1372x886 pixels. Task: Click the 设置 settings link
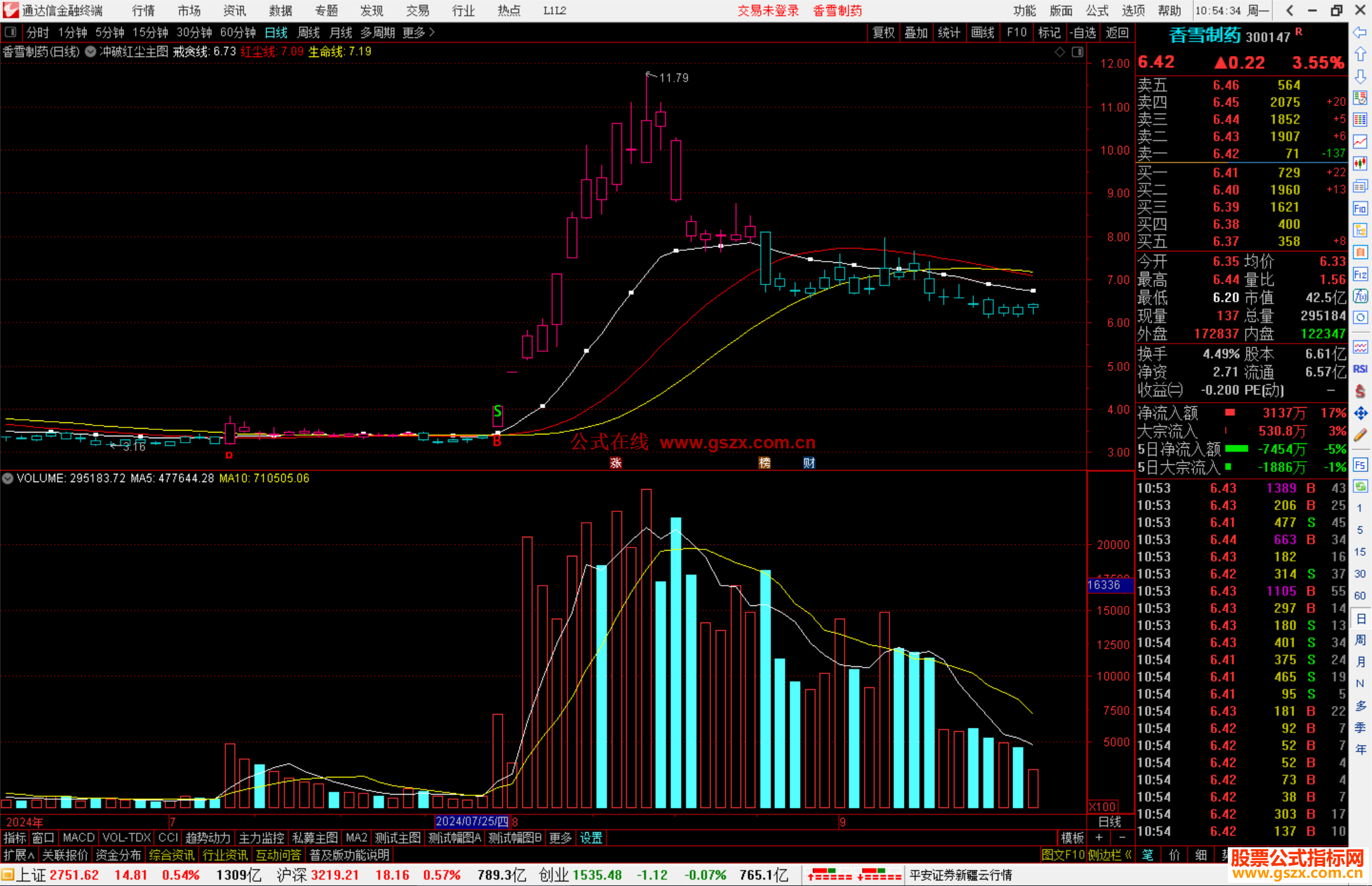click(591, 838)
